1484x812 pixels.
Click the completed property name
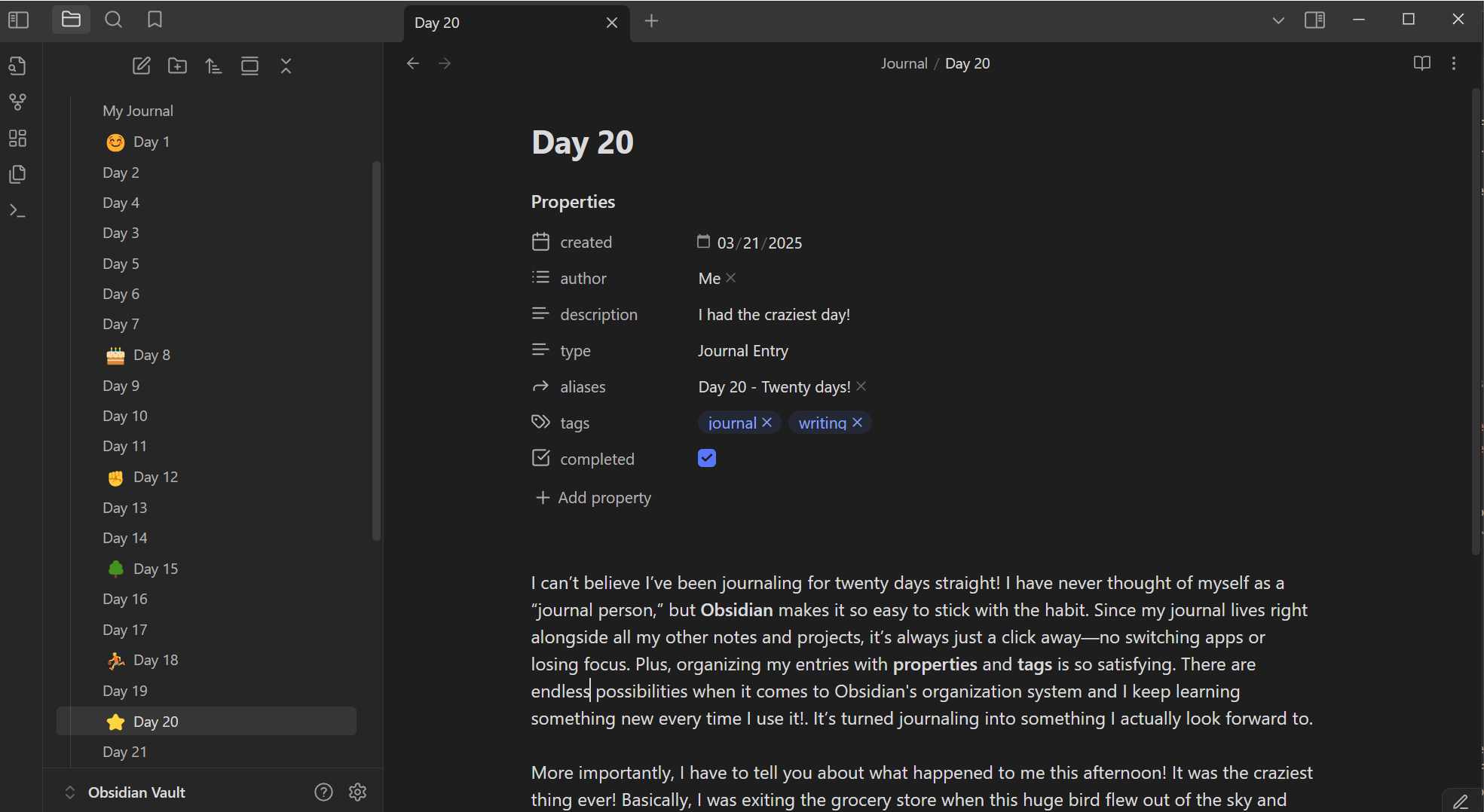click(597, 459)
